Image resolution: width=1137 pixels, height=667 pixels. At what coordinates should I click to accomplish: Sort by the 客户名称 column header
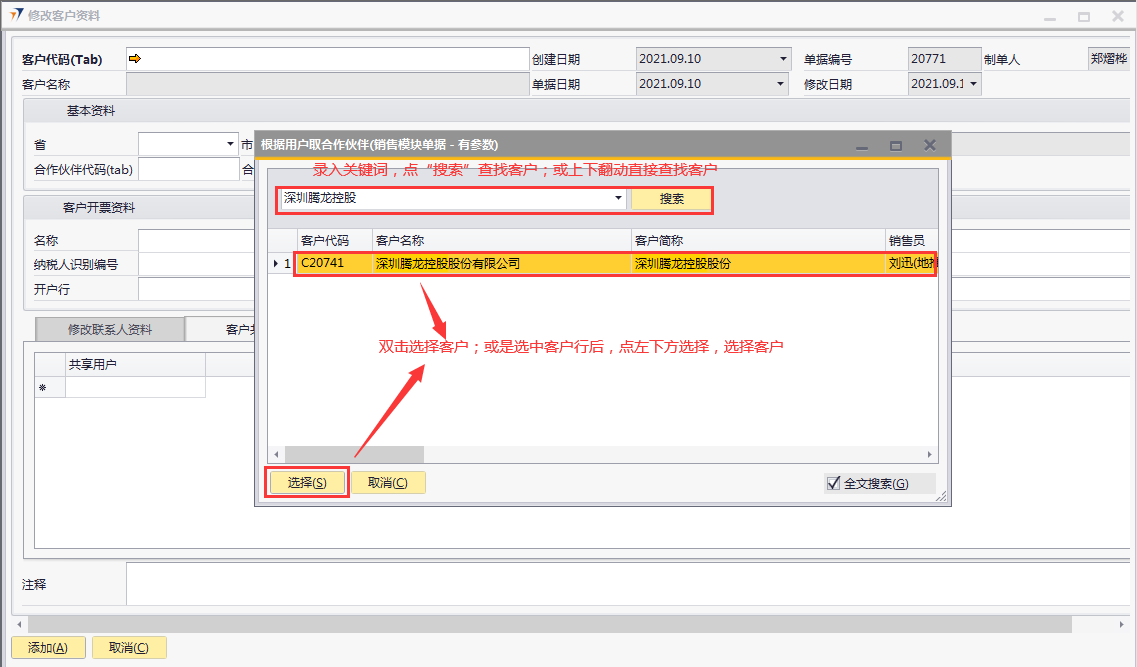point(500,241)
